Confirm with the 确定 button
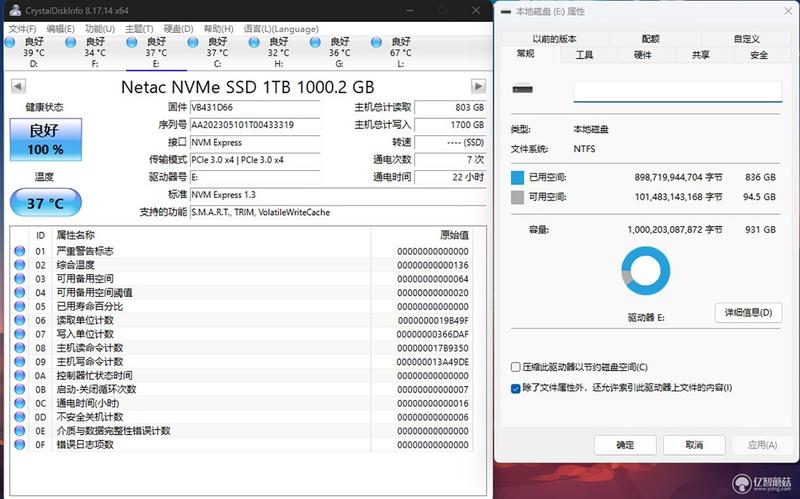This screenshot has height=499, width=800. tap(625, 445)
